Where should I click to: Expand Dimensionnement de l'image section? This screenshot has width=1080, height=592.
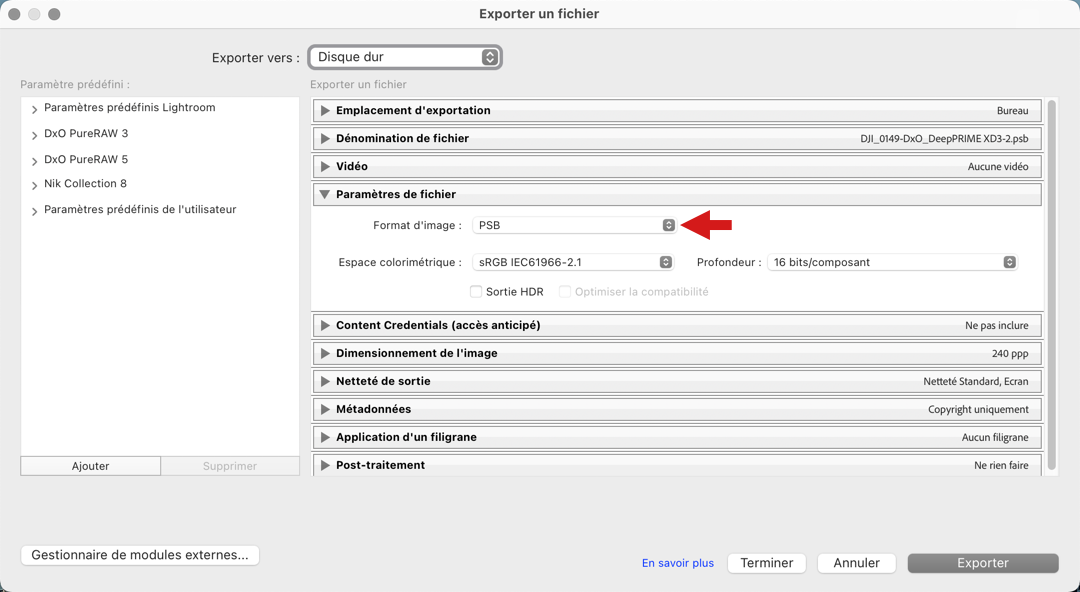click(325, 354)
